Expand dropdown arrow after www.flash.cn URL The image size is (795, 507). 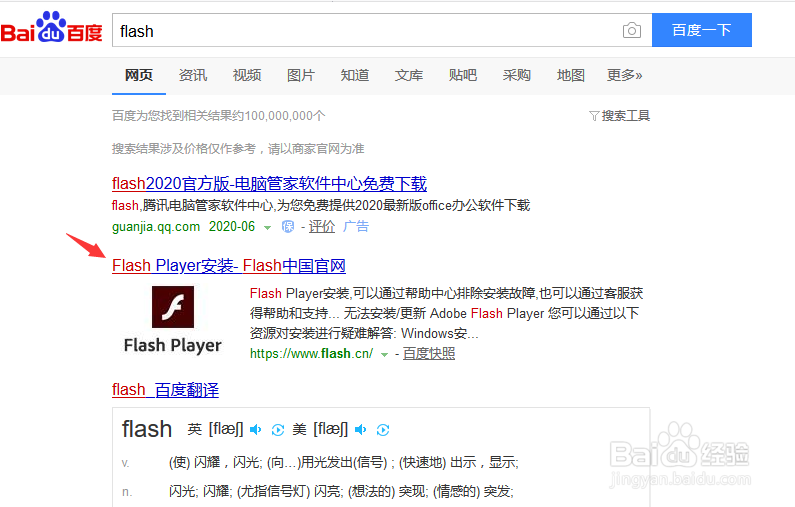pos(384,354)
